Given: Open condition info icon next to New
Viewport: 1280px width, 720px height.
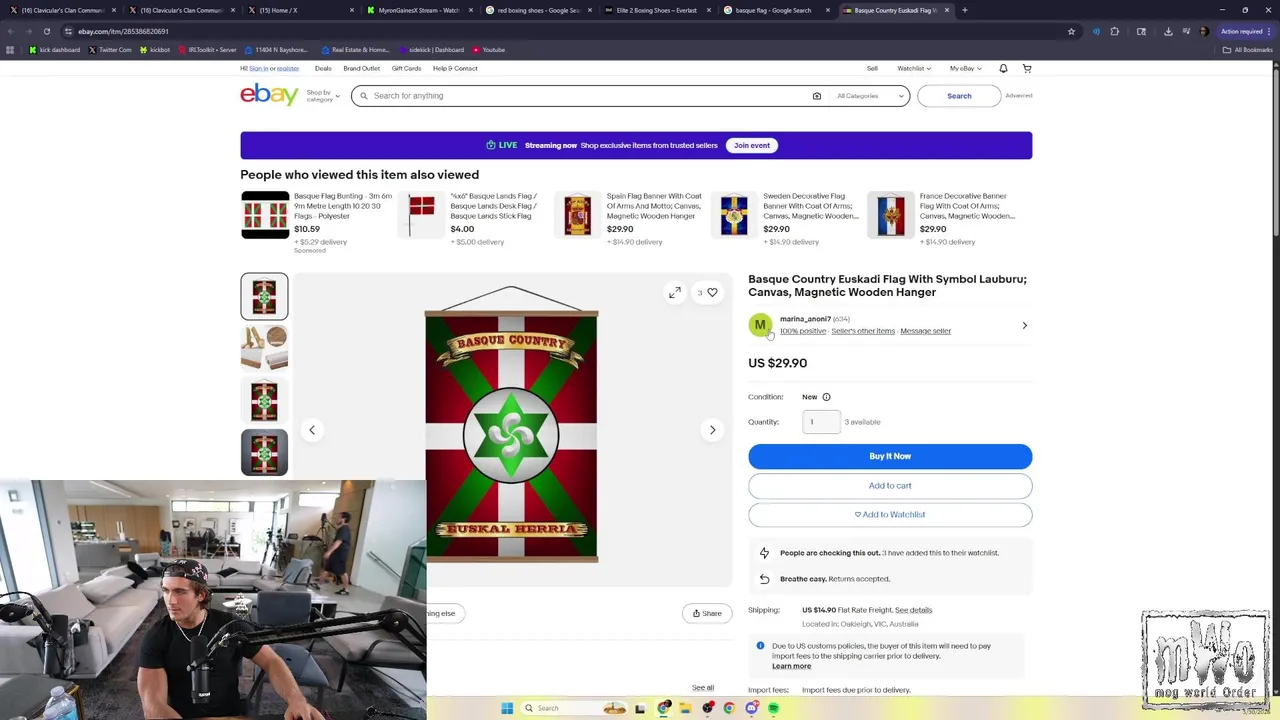Looking at the screenshot, I should coord(826,397).
